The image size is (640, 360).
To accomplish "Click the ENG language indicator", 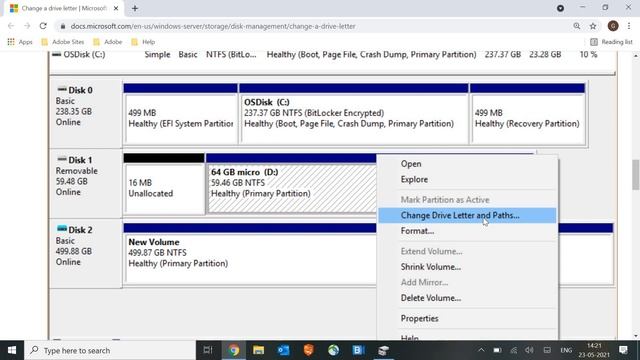I will 566,350.
